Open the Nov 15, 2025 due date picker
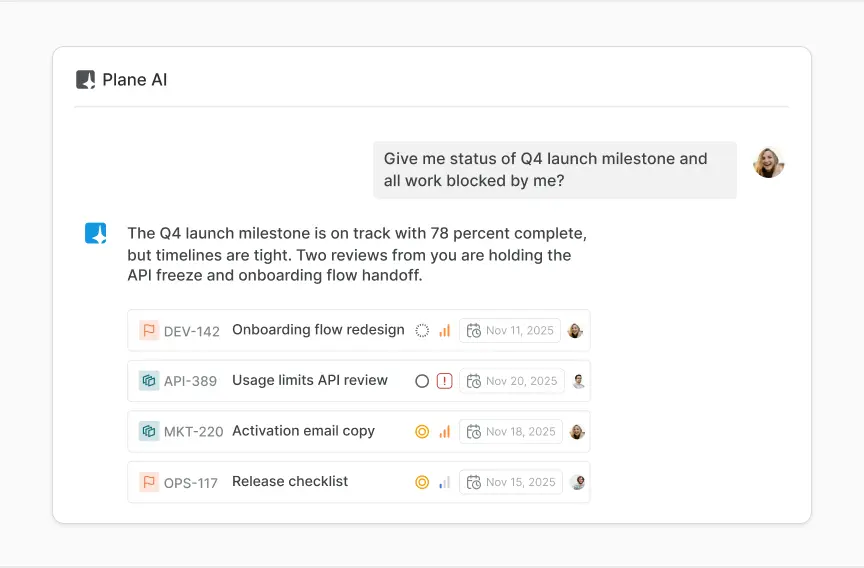The image size is (864, 568). coord(511,482)
